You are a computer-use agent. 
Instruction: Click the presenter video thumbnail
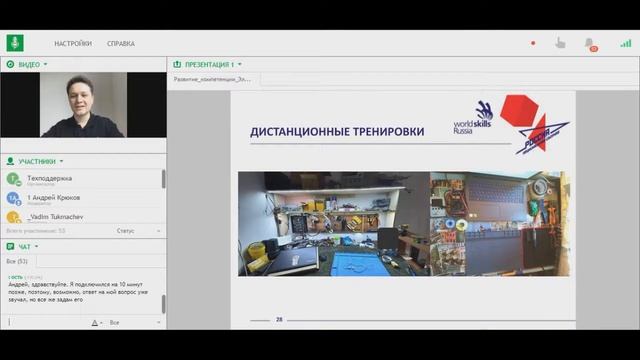tap(83, 105)
